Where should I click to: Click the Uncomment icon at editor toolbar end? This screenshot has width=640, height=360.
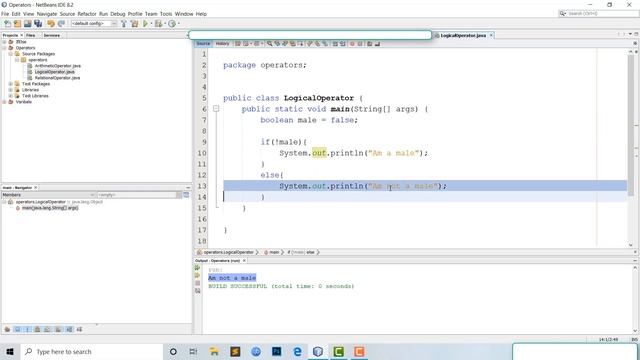(x=378, y=44)
